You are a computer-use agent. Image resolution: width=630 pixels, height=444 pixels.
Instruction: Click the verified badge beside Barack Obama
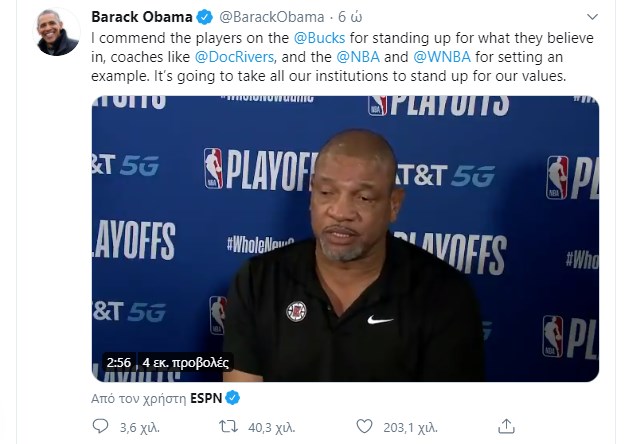coord(205,17)
